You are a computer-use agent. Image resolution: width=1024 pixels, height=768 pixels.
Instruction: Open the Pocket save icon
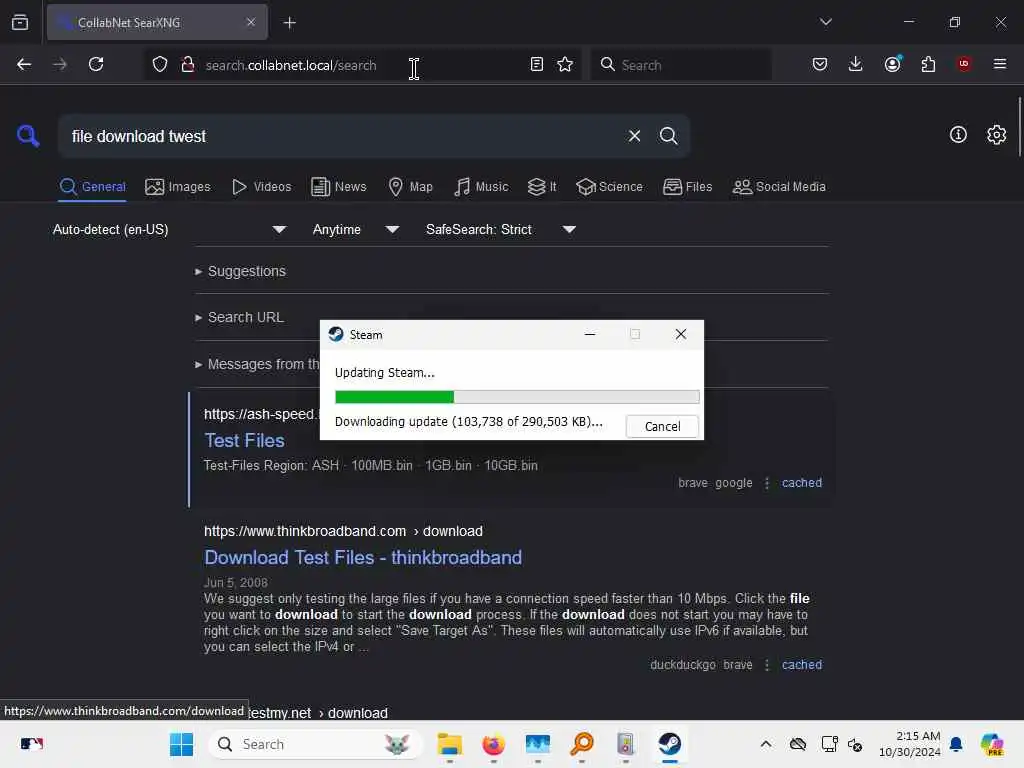820,64
